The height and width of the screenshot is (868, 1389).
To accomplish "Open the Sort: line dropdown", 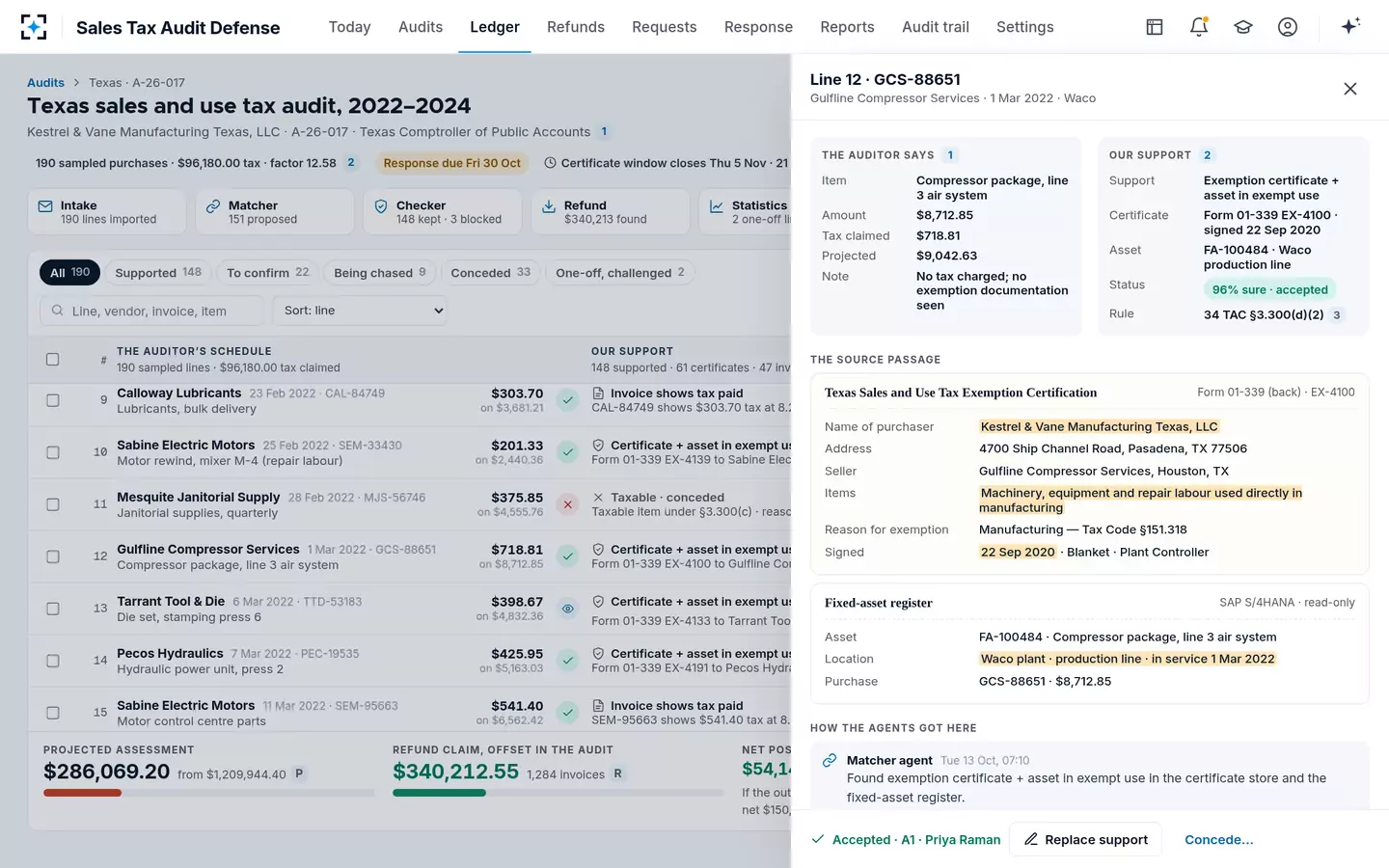I will [361, 311].
